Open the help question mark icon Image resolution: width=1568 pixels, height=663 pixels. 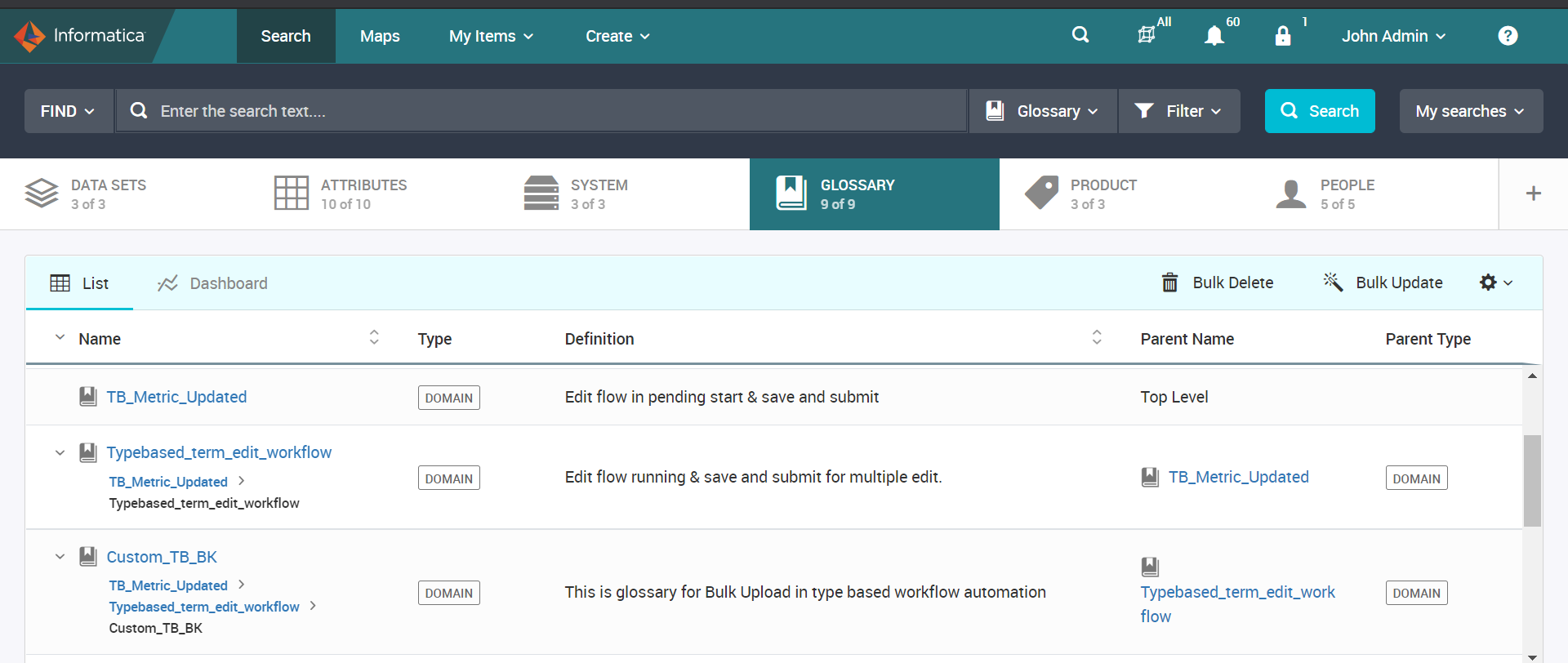click(1508, 36)
